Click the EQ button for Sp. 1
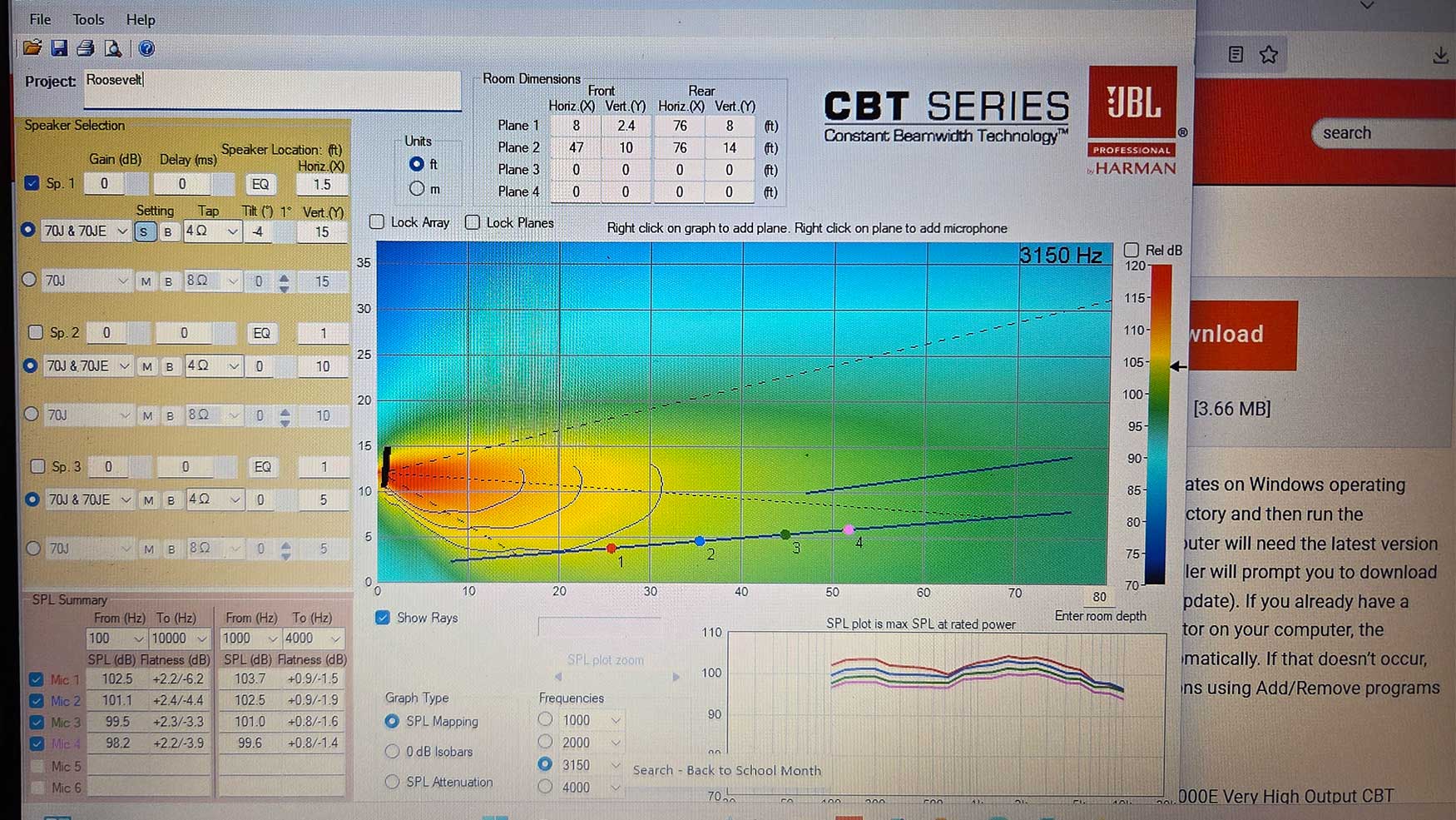 [260, 184]
